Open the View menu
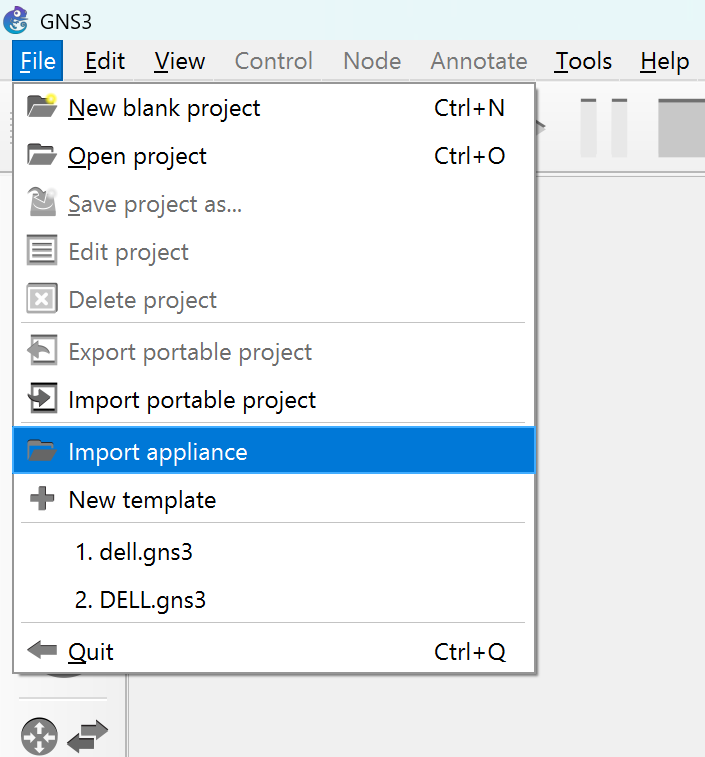This screenshot has height=757, width=705. point(180,61)
